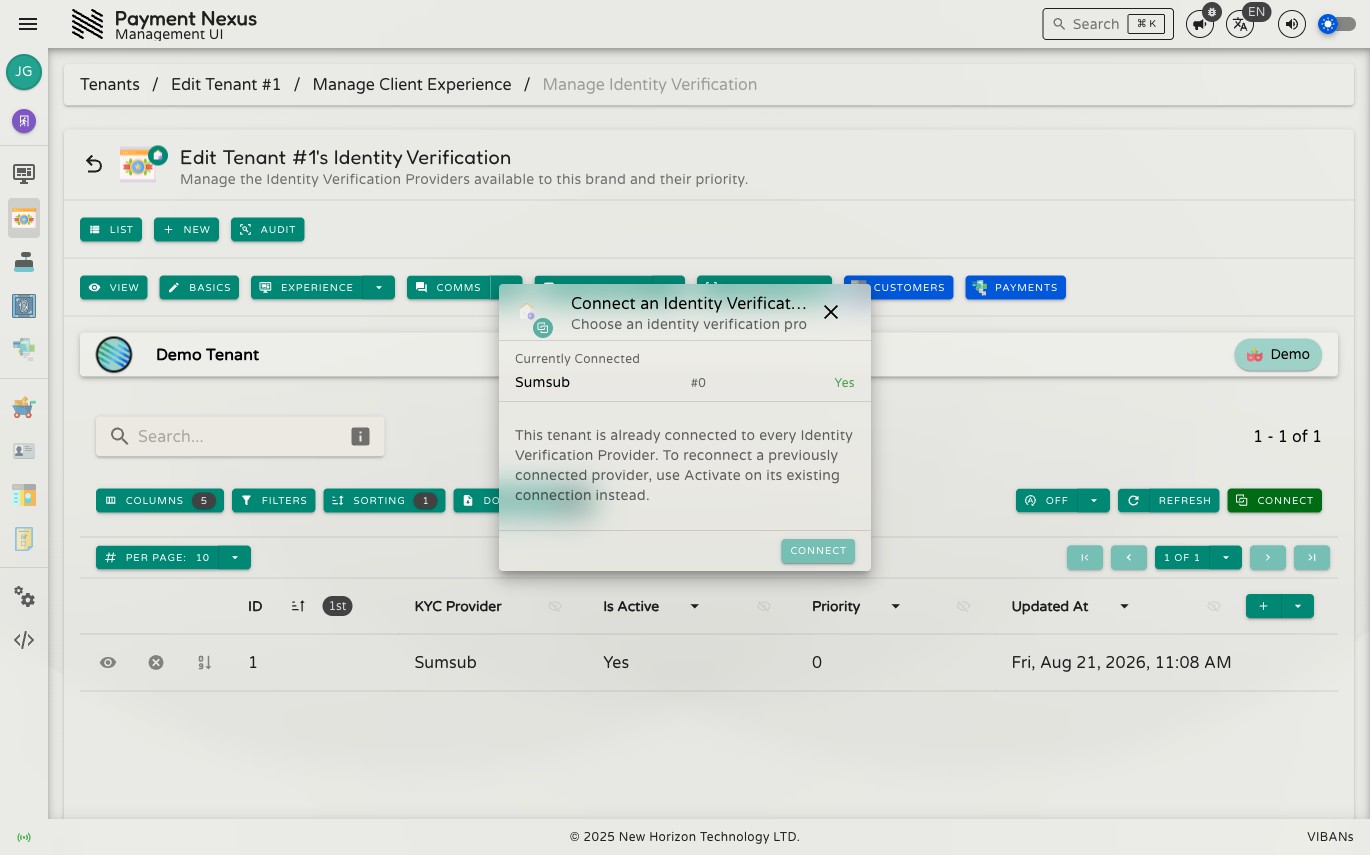Click the New button
Viewport: 1370px width, 855px height.
tap(186, 229)
